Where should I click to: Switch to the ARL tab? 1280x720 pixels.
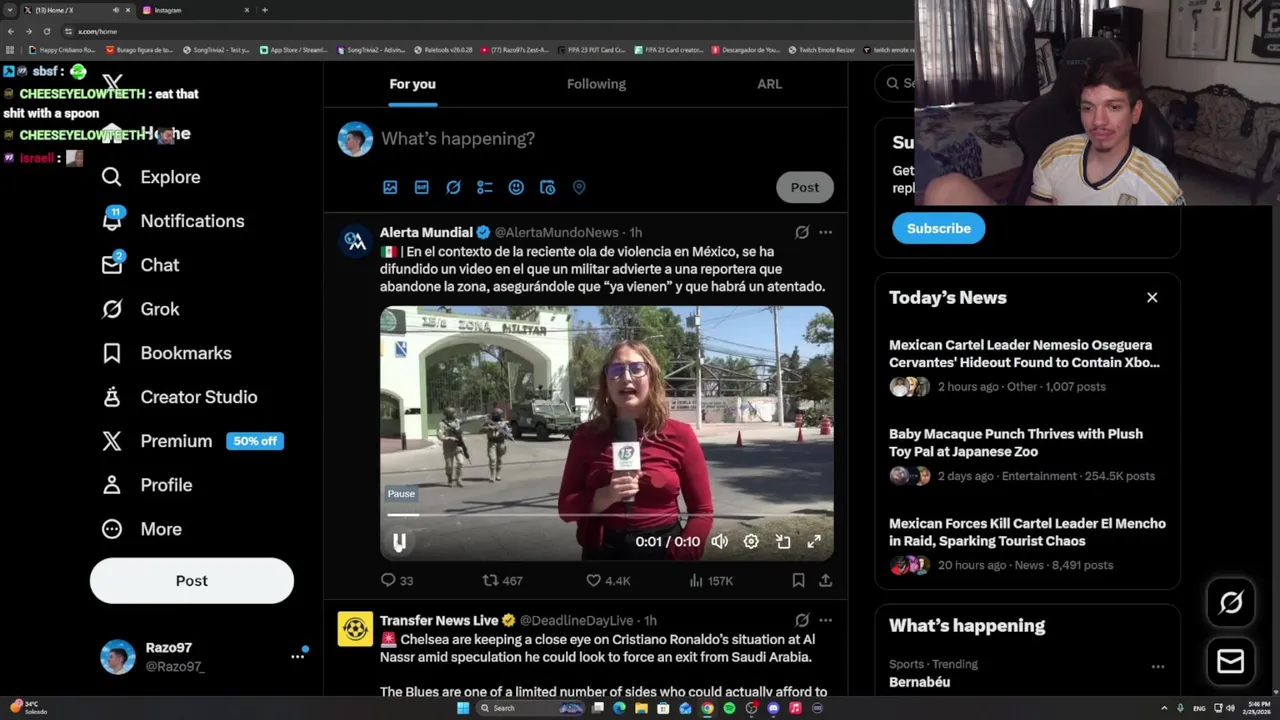point(769,84)
